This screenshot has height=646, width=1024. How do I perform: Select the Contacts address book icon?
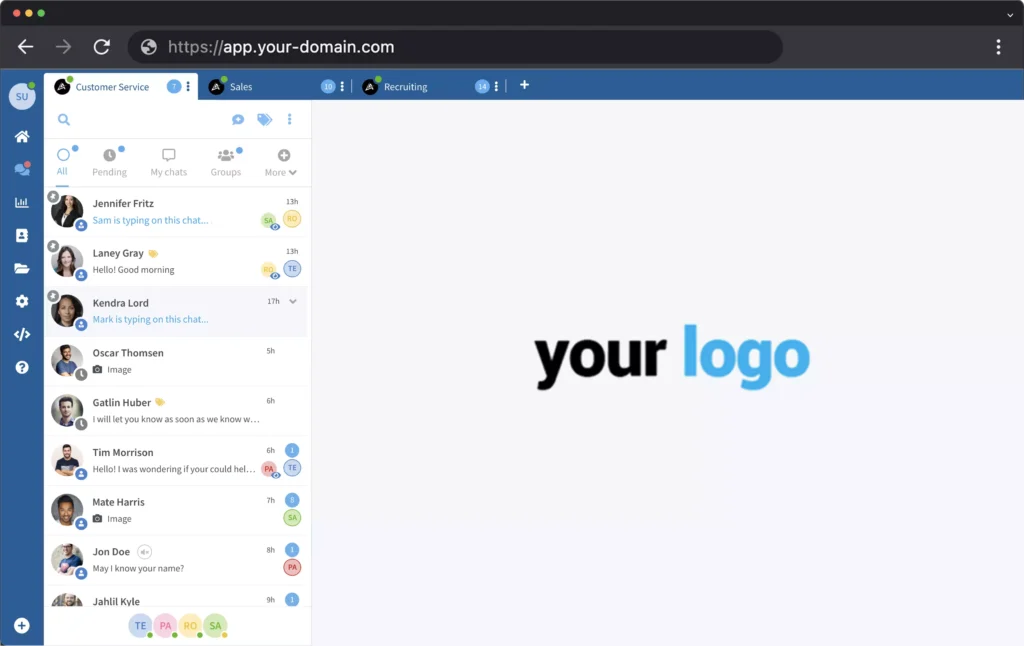21,235
